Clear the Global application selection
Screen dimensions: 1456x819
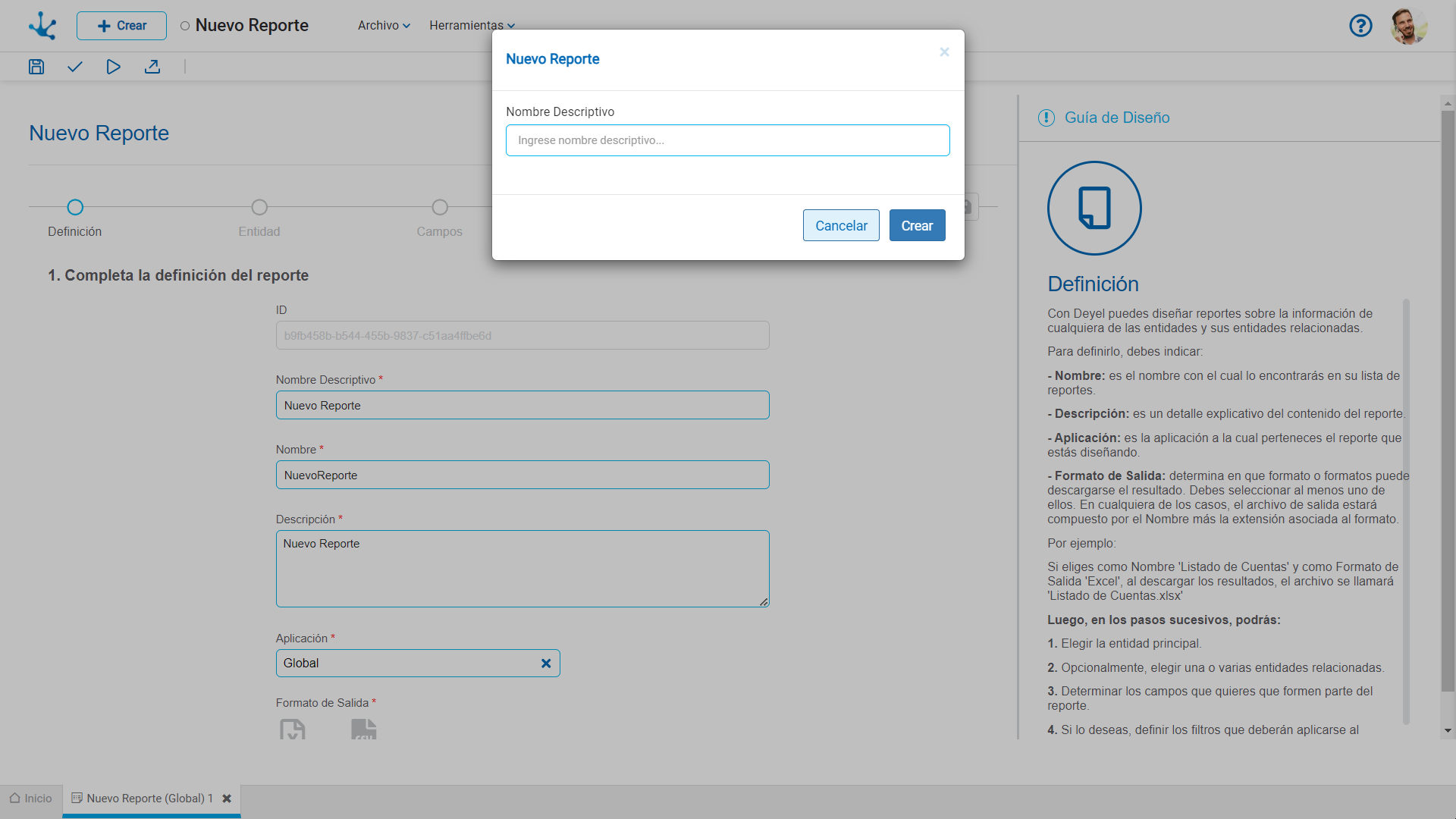point(546,664)
